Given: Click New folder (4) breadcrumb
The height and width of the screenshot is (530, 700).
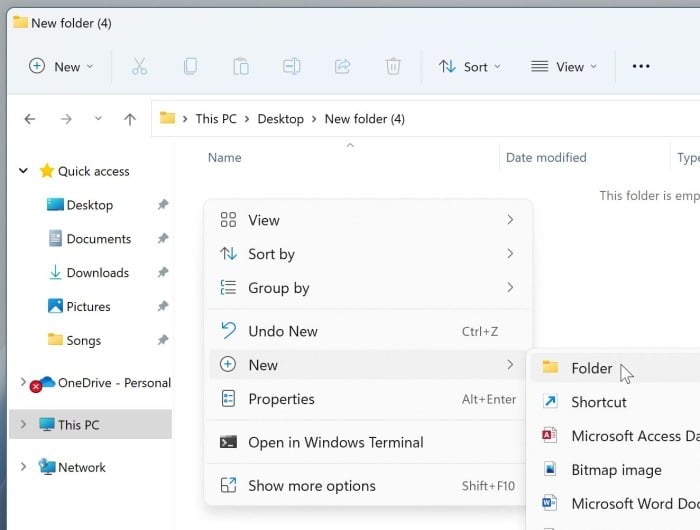Looking at the screenshot, I should click(365, 119).
